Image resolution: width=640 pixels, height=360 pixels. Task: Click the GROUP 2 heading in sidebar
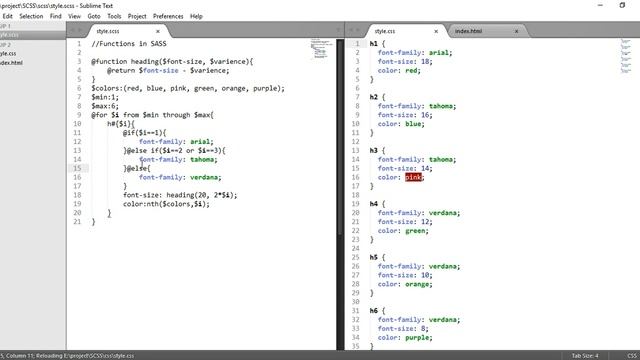[5, 44]
